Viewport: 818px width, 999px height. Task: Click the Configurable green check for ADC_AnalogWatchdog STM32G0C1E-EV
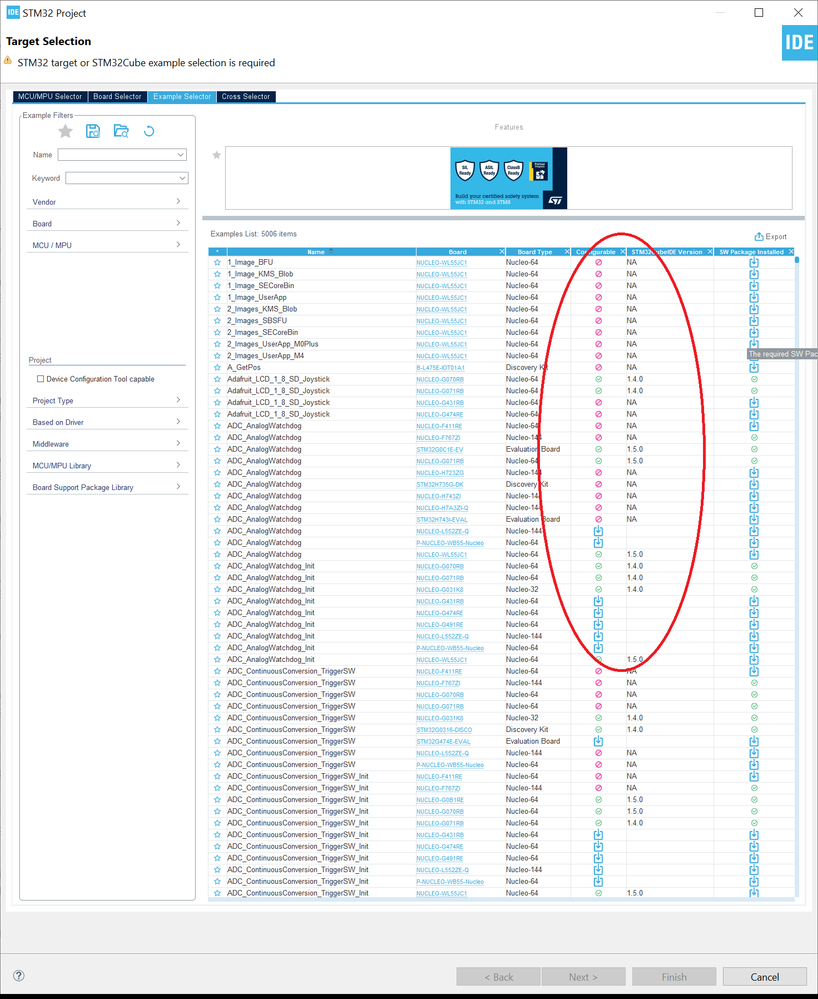(x=598, y=449)
